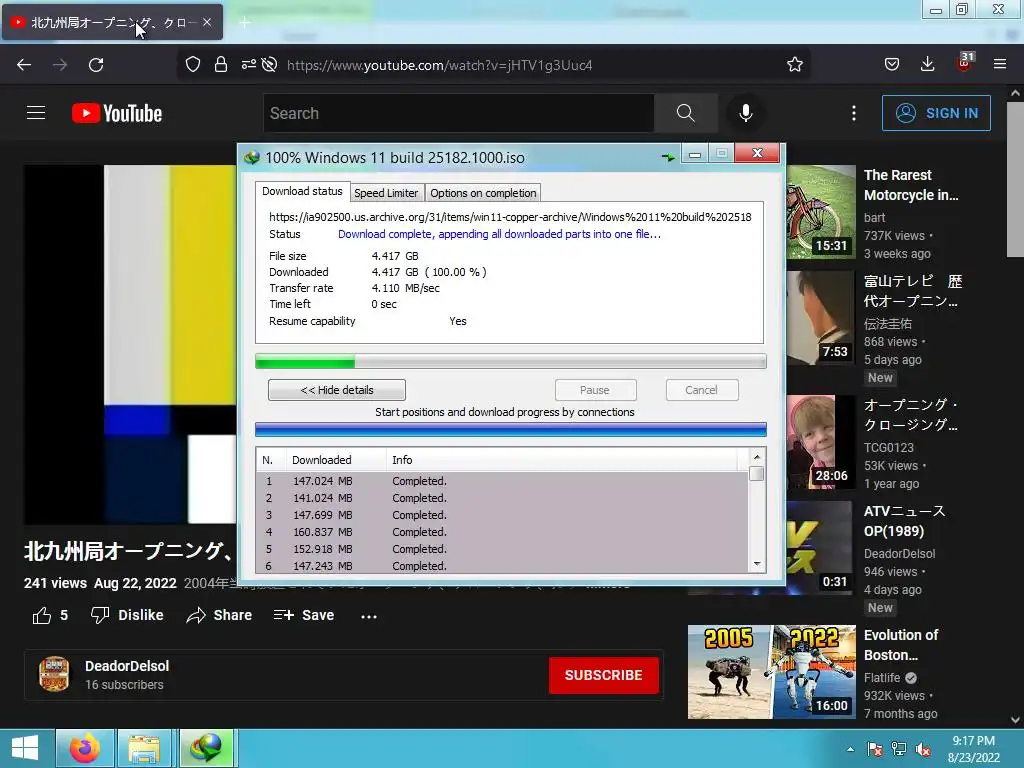The image size is (1024, 768).
Task: Click connections list scroll up arrow
Action: click(x=757, y=456)
